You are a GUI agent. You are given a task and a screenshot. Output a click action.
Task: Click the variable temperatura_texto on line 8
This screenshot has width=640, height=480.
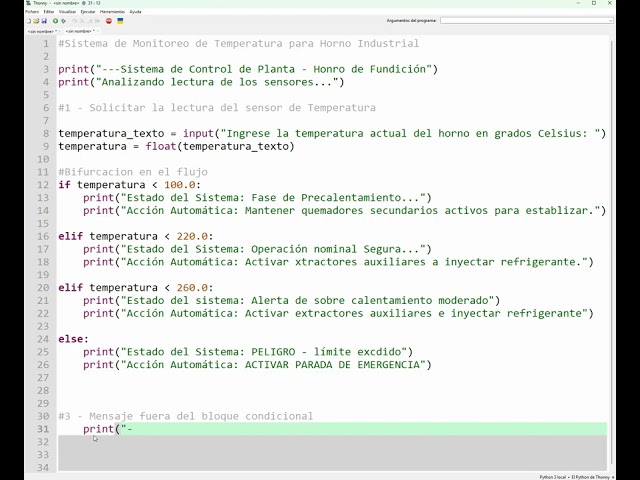111,133
